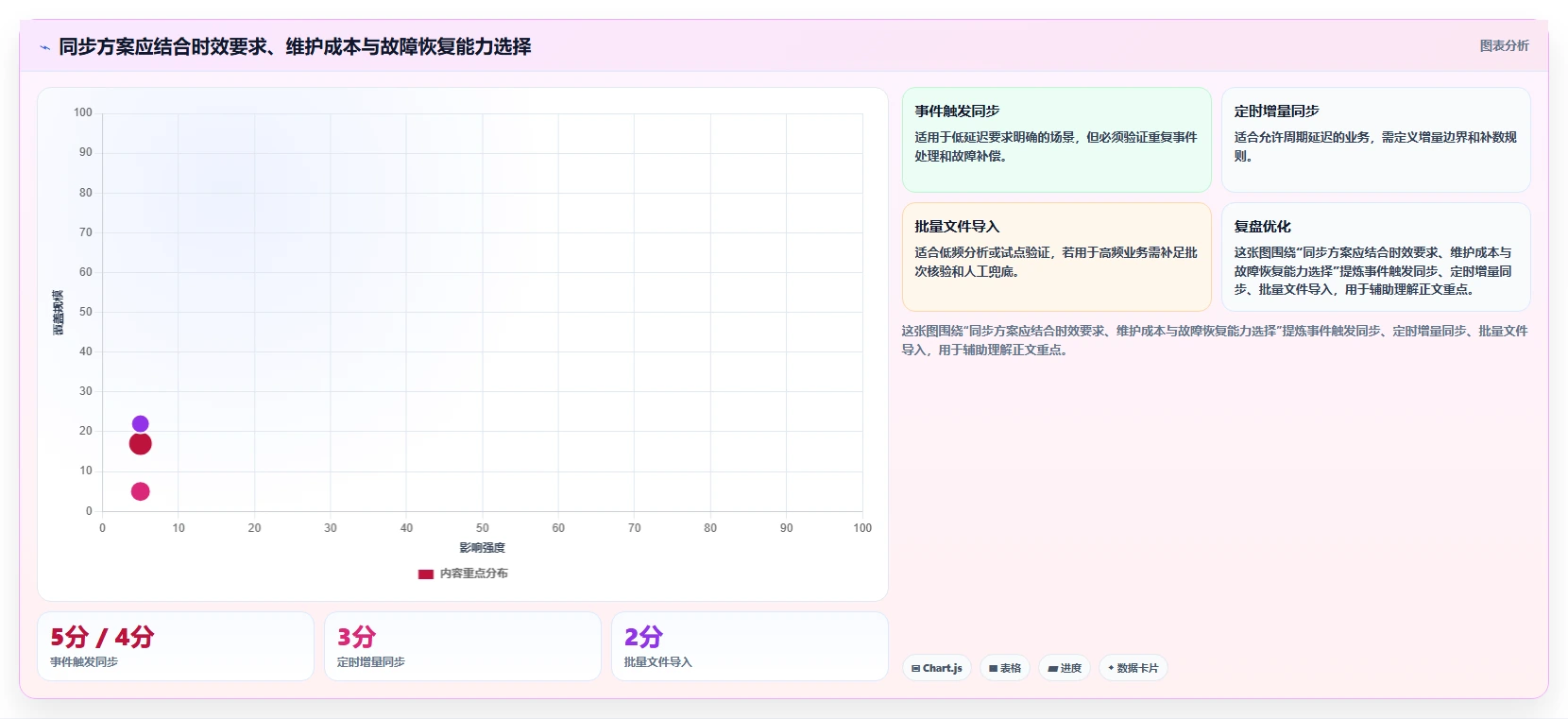1568x719 pixels.
Task: Click the 数据卡片 tag icon
Action: [x=1111, y=668]
